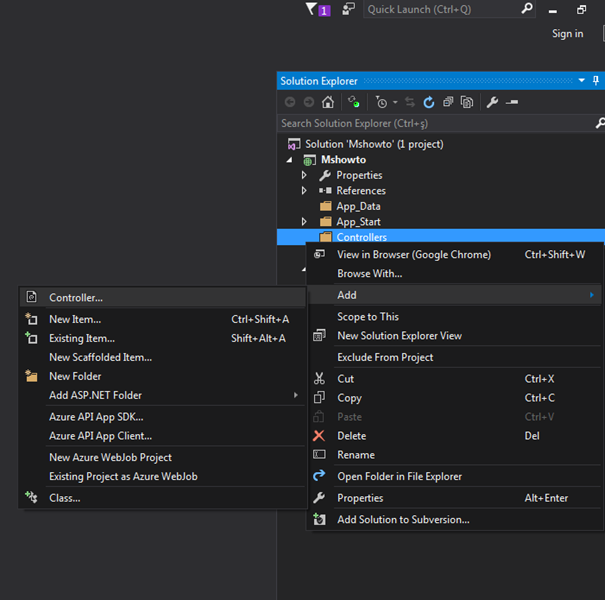Choose New Azure WebJob Project
This screenshot has height=600, width=605.
[110, 458]
